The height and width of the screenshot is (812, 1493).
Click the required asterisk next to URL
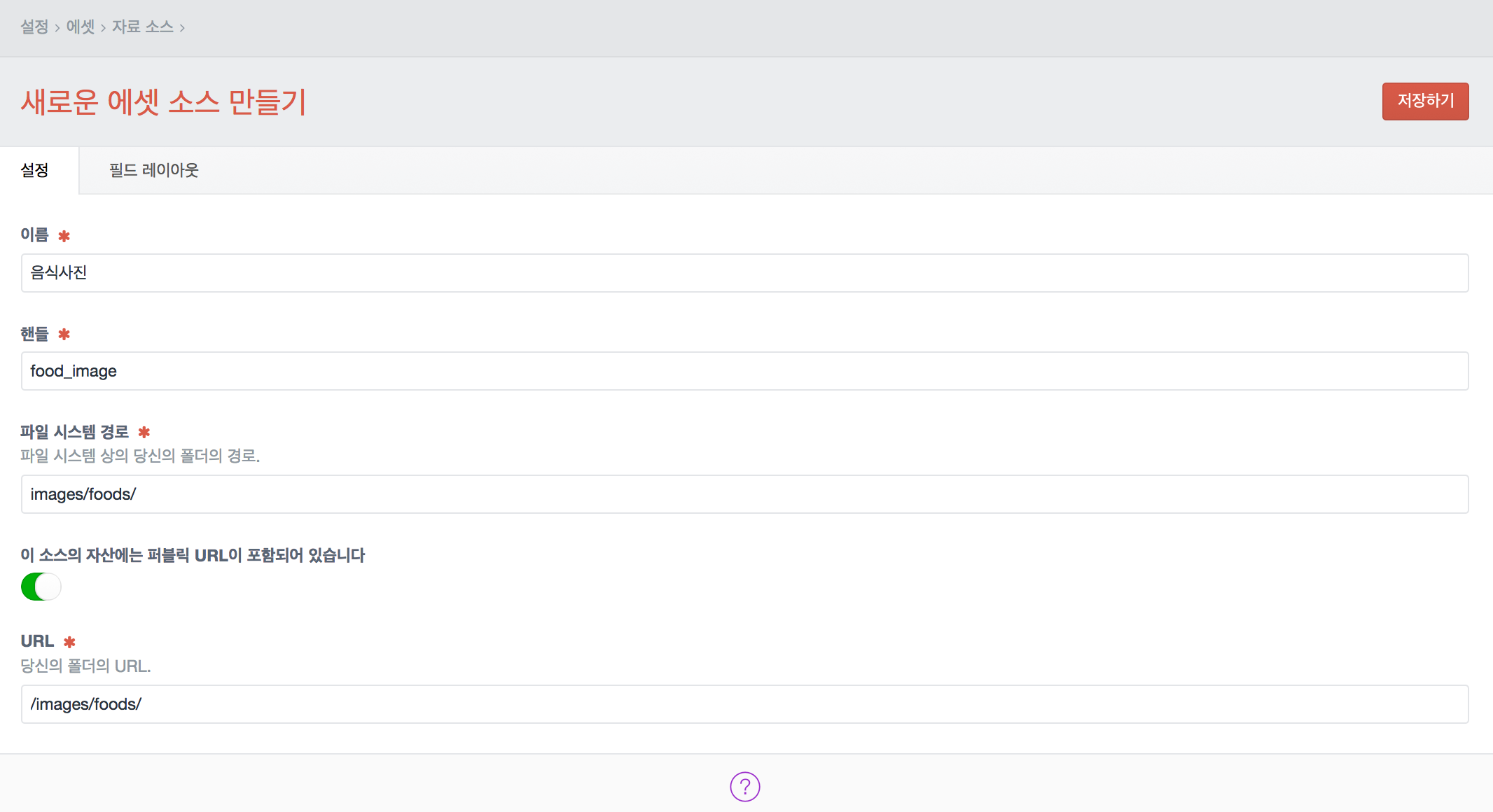pyautogui.click(x=69, y=642)
